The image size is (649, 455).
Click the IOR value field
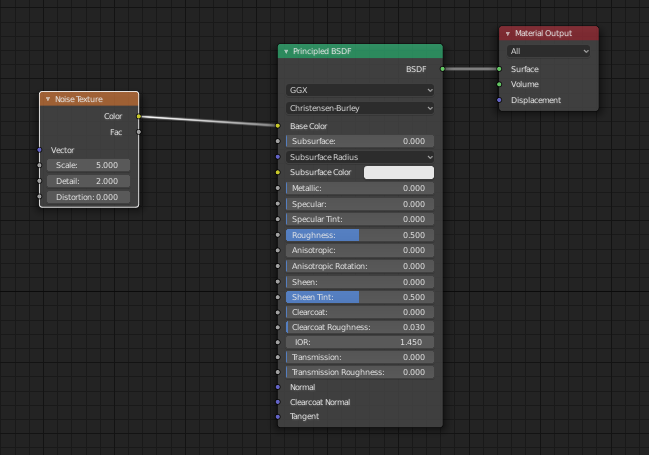360,342
